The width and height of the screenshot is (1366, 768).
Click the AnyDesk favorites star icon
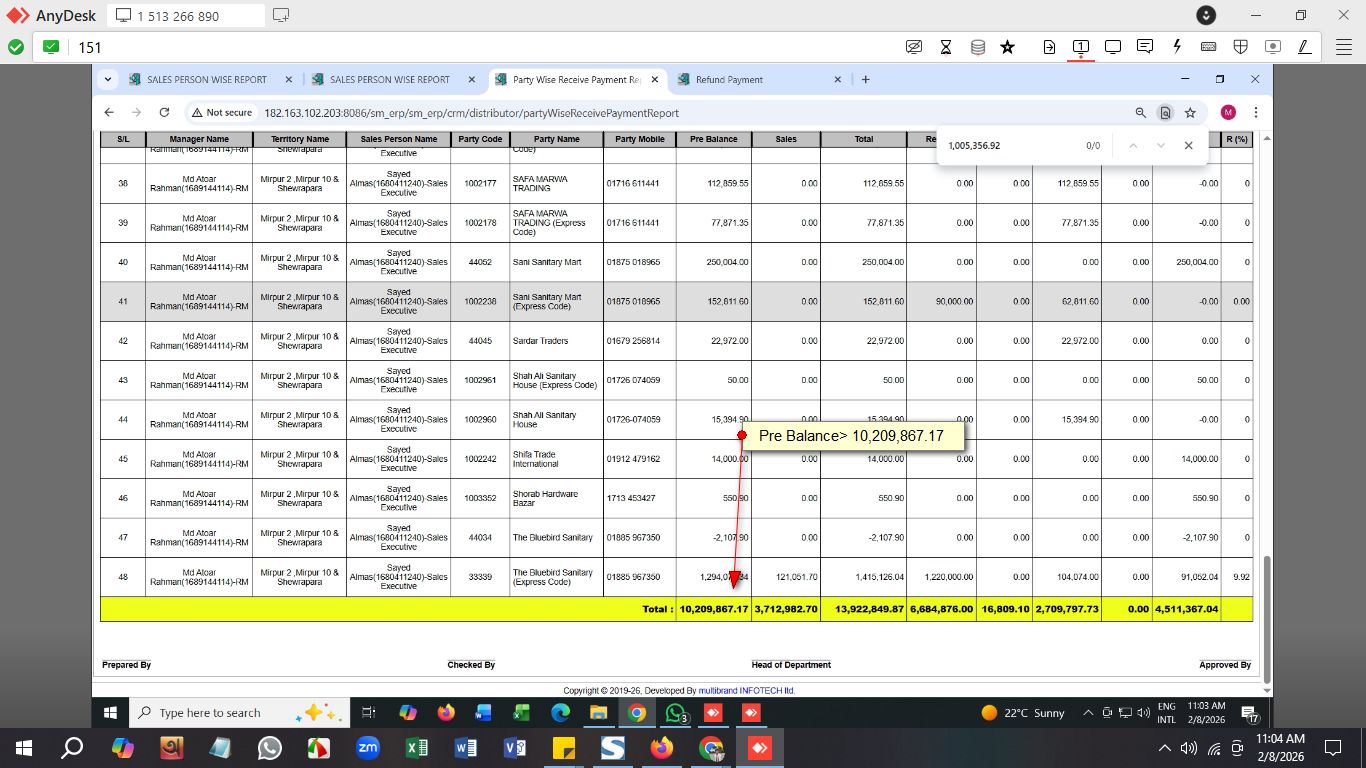[1007, 47]
